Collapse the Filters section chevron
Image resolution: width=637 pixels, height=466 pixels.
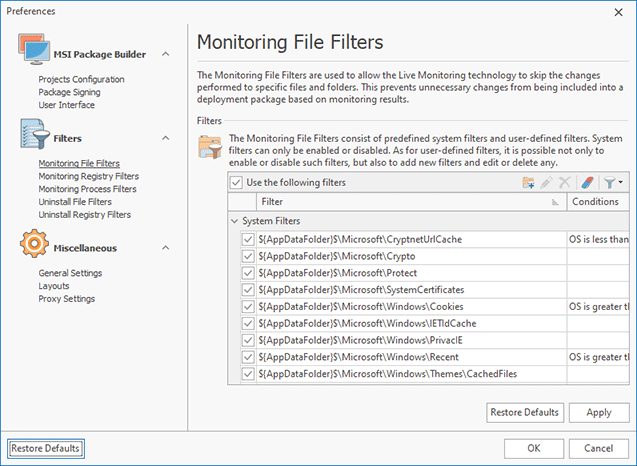[x=166, y=138]
